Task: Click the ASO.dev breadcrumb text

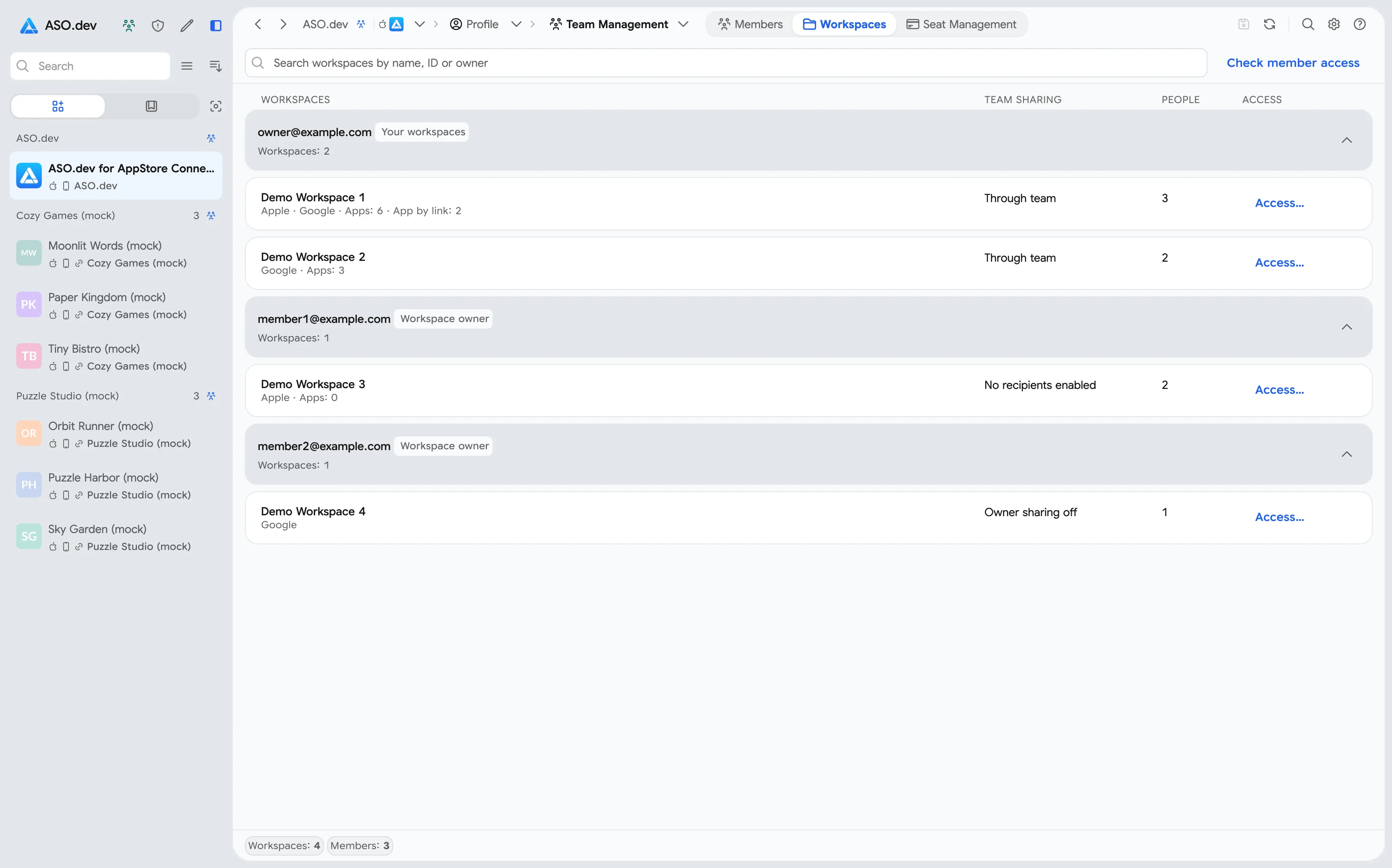Action: pos(325,24)
